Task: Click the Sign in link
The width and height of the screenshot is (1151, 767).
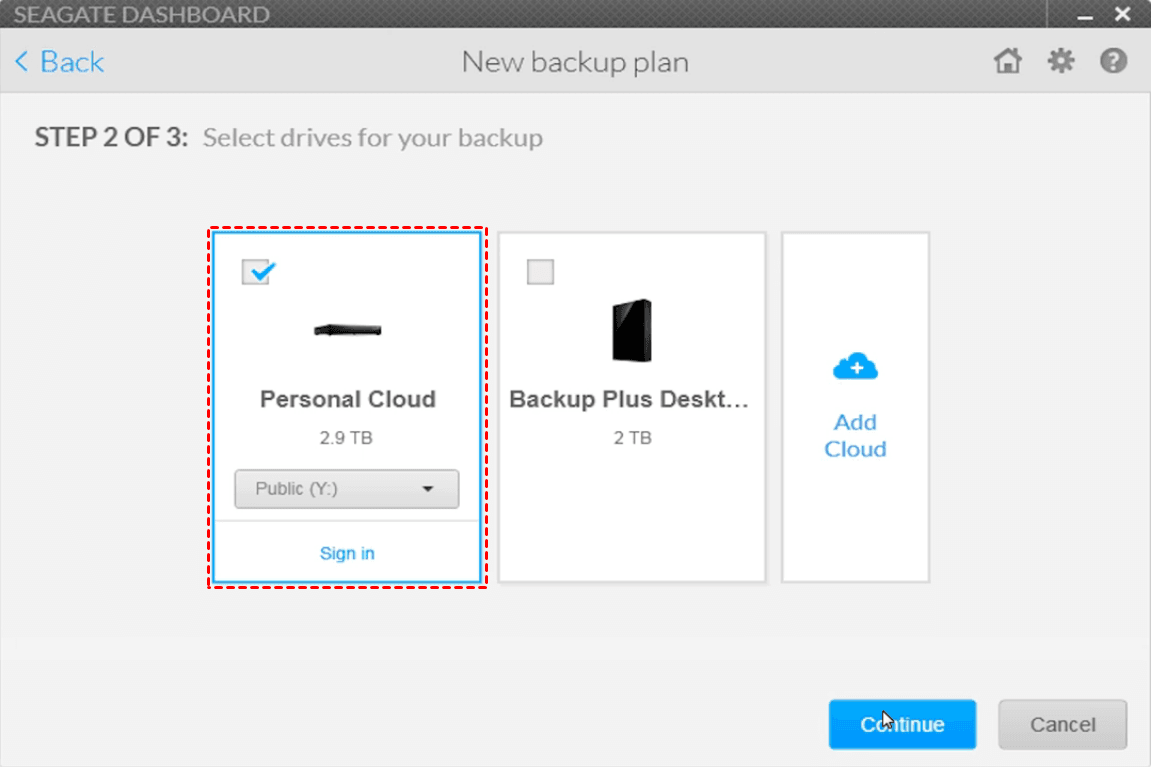Action: tap(347, 553)
